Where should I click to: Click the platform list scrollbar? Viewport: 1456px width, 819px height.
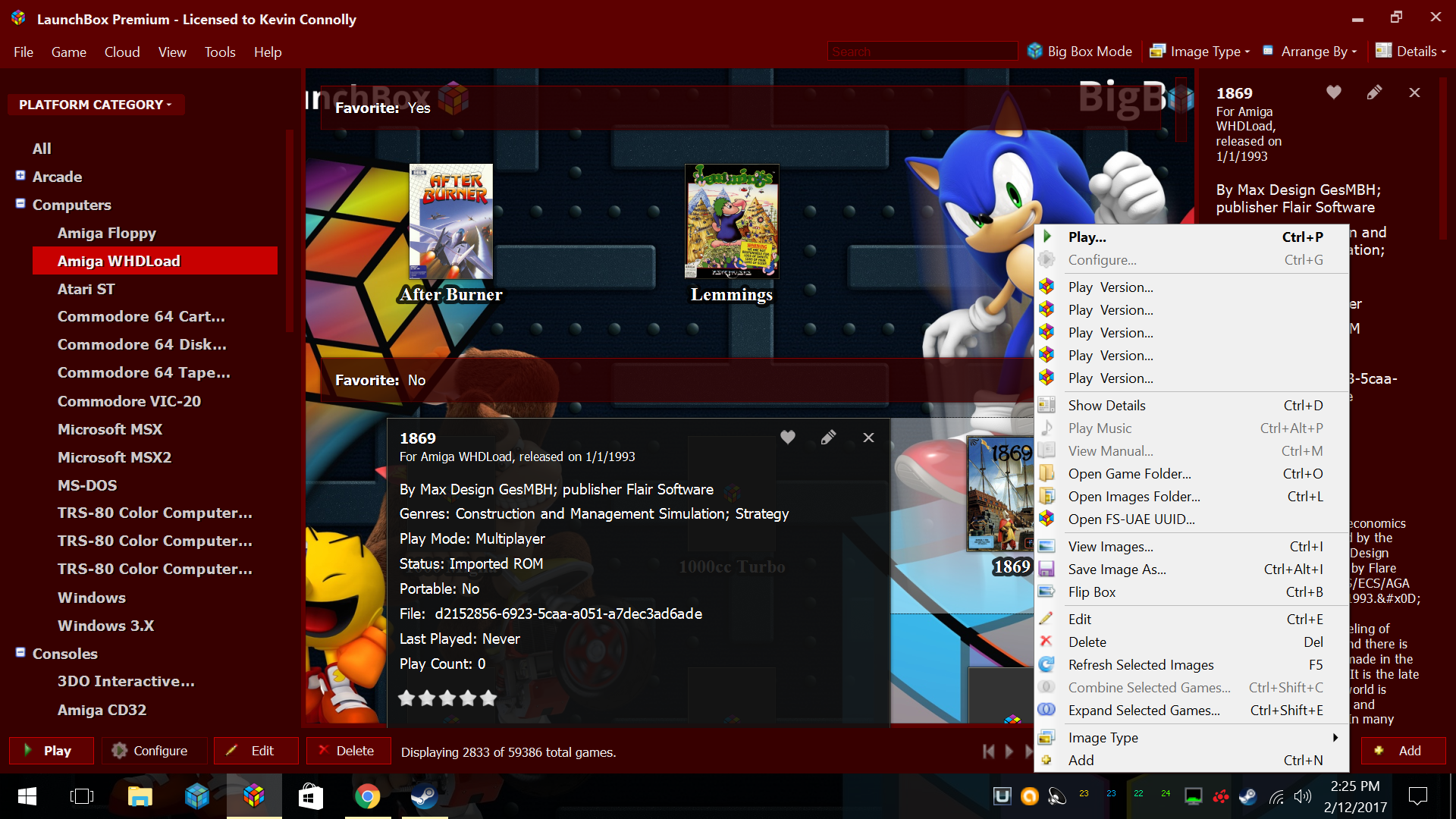[x=290, y=231]
